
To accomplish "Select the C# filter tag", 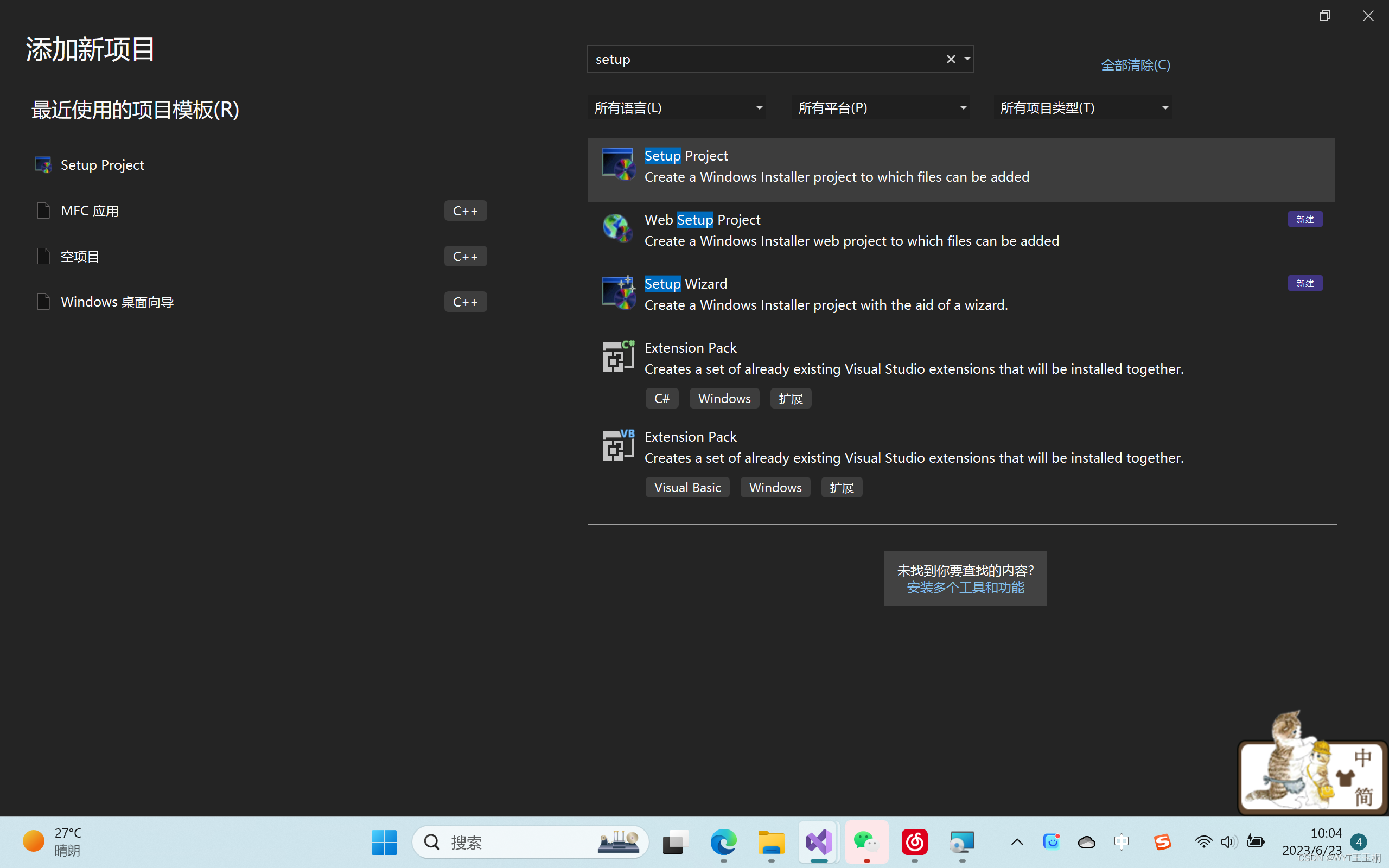I will [661, 398].
